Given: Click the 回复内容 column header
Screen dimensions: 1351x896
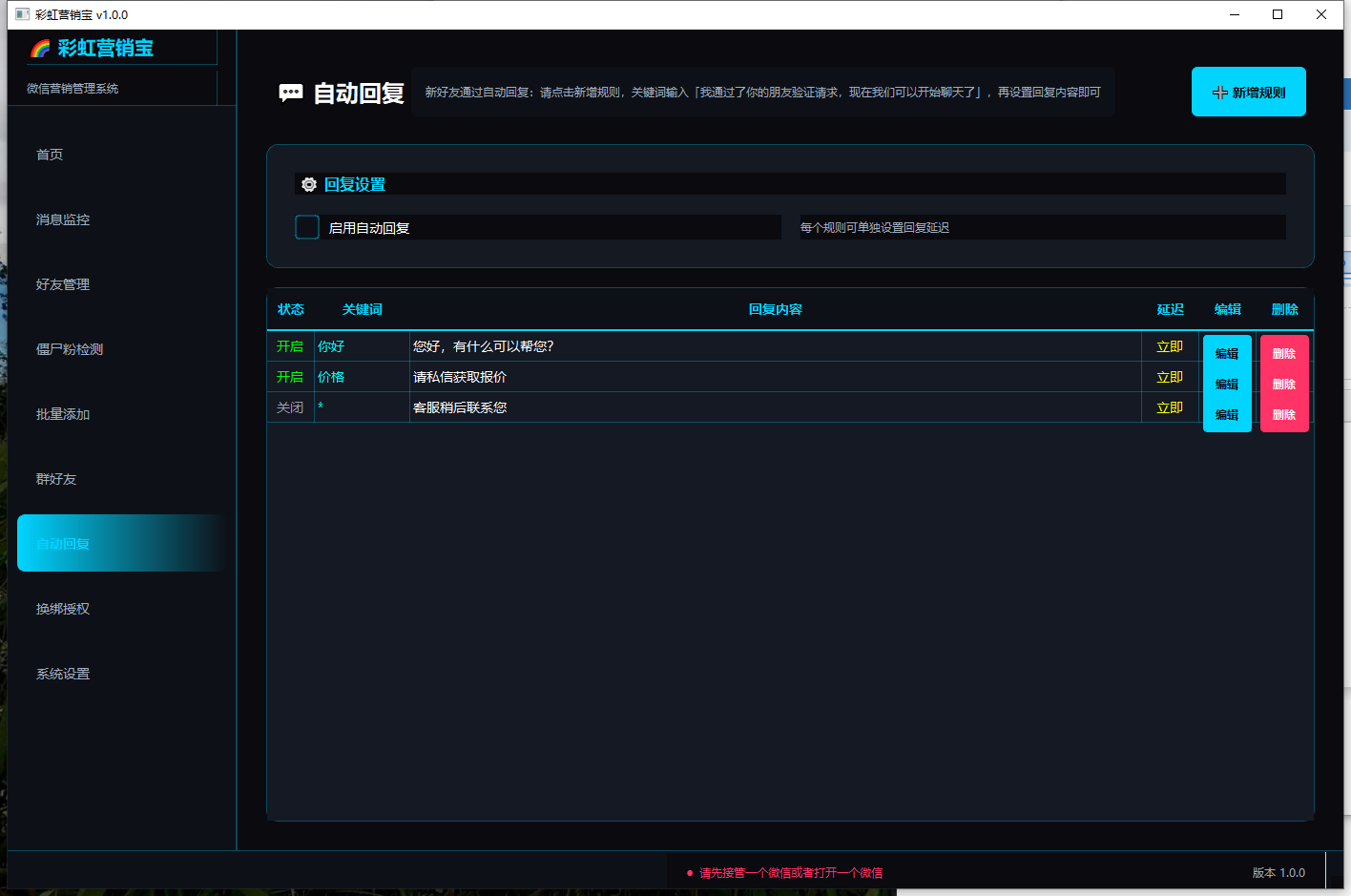Looking at the screenshot, I should tap(776, 309).
